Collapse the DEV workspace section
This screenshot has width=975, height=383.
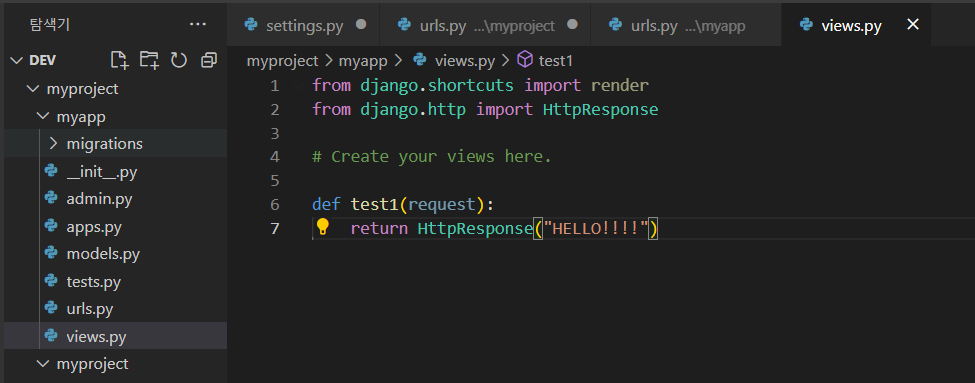click(x=16, y=60)
